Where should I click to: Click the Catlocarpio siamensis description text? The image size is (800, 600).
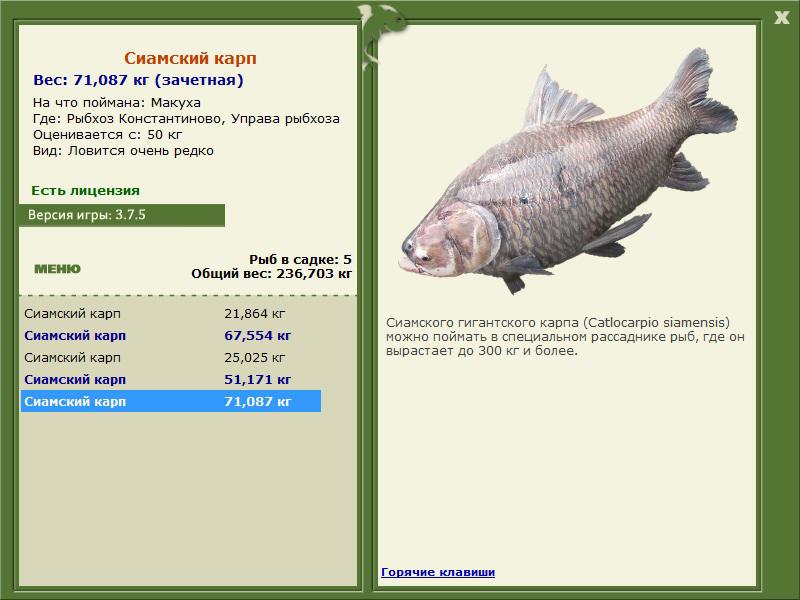(x=565, y=337)
